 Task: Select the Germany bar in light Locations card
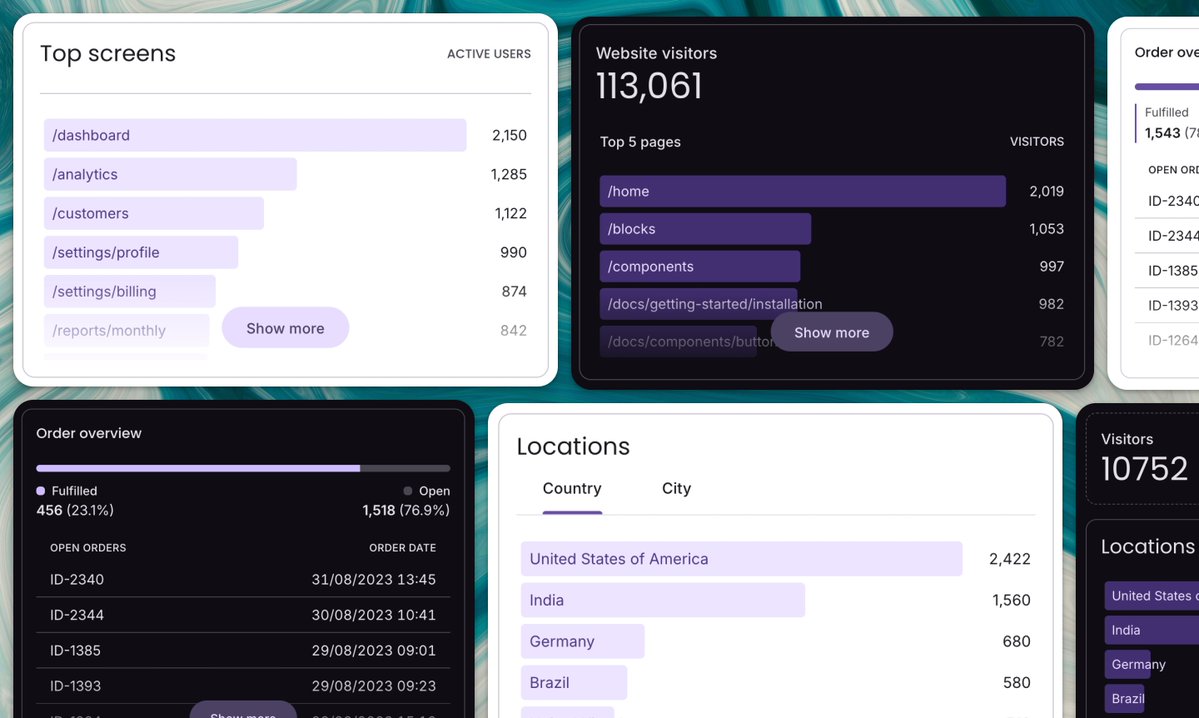(582, 642)
